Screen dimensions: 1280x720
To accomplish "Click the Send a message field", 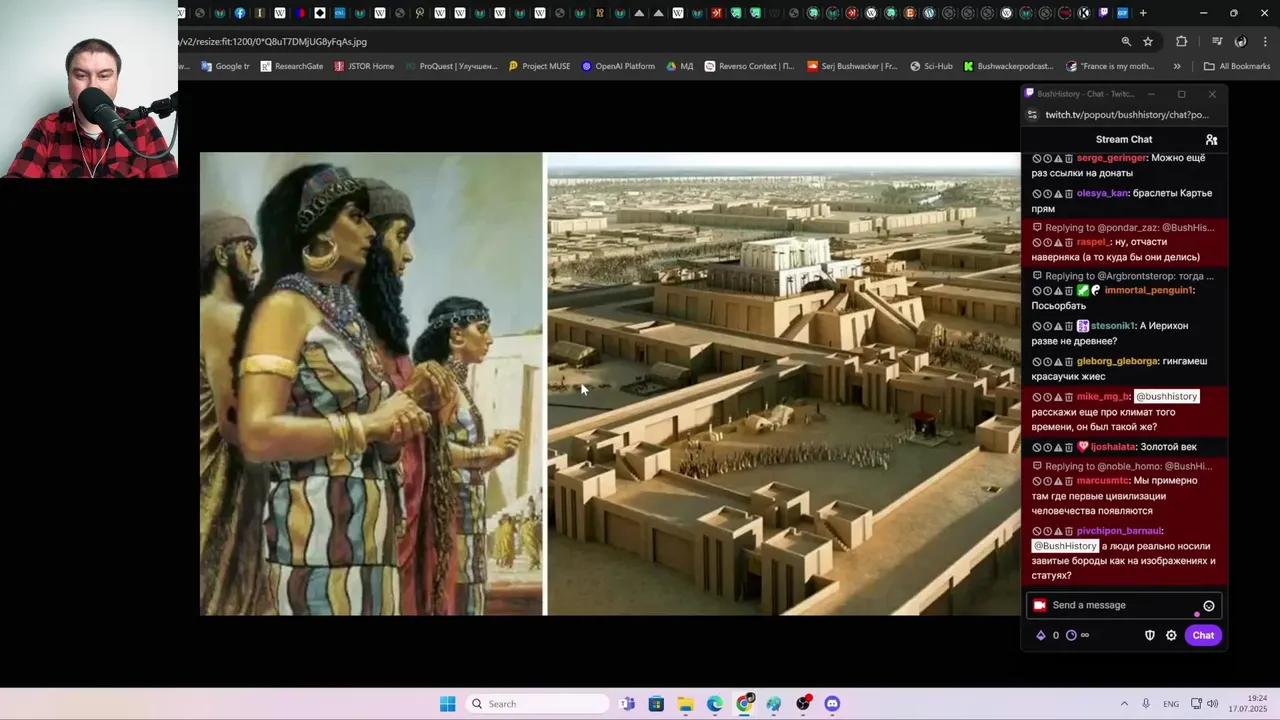I will point(1124,605).
